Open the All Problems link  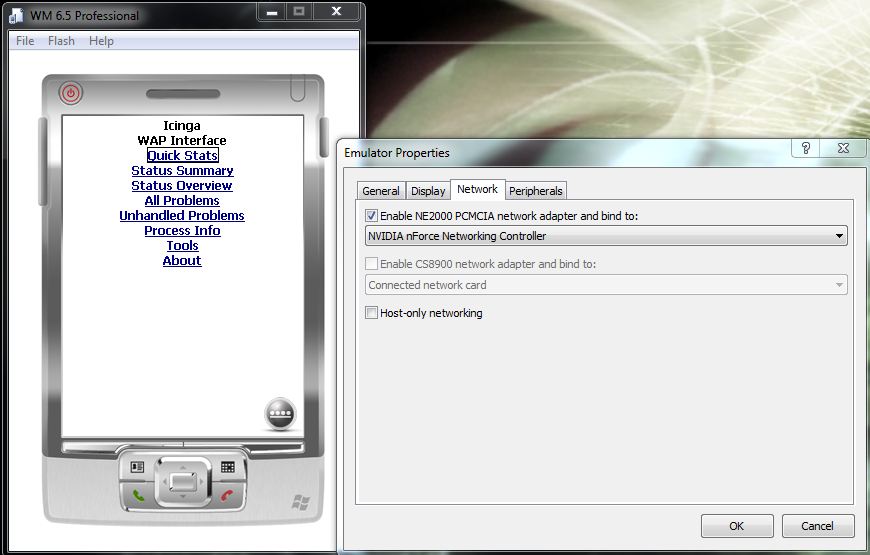click(x=182, y=200)
